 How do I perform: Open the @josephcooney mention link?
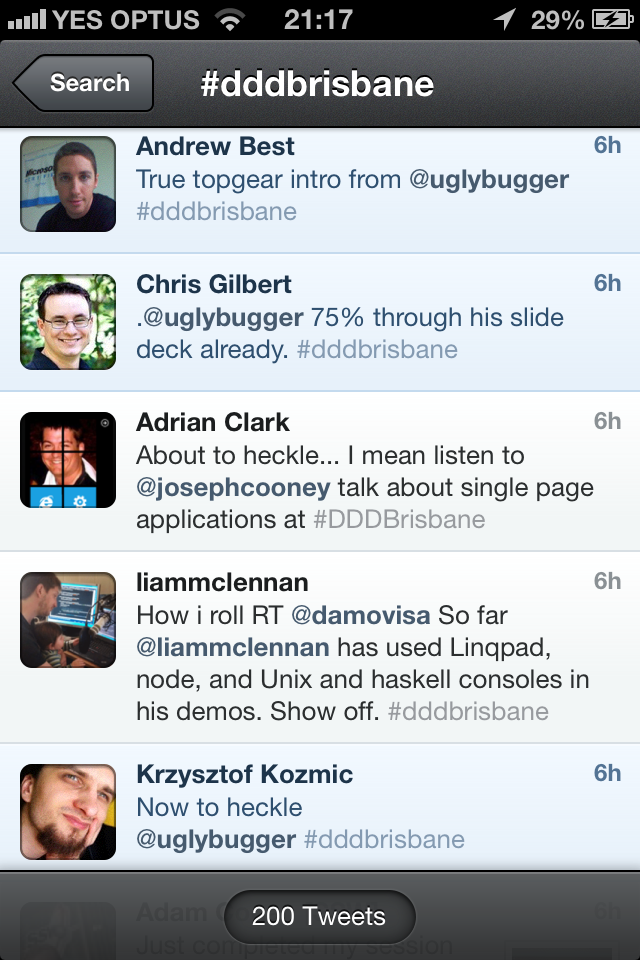point(233,488)
